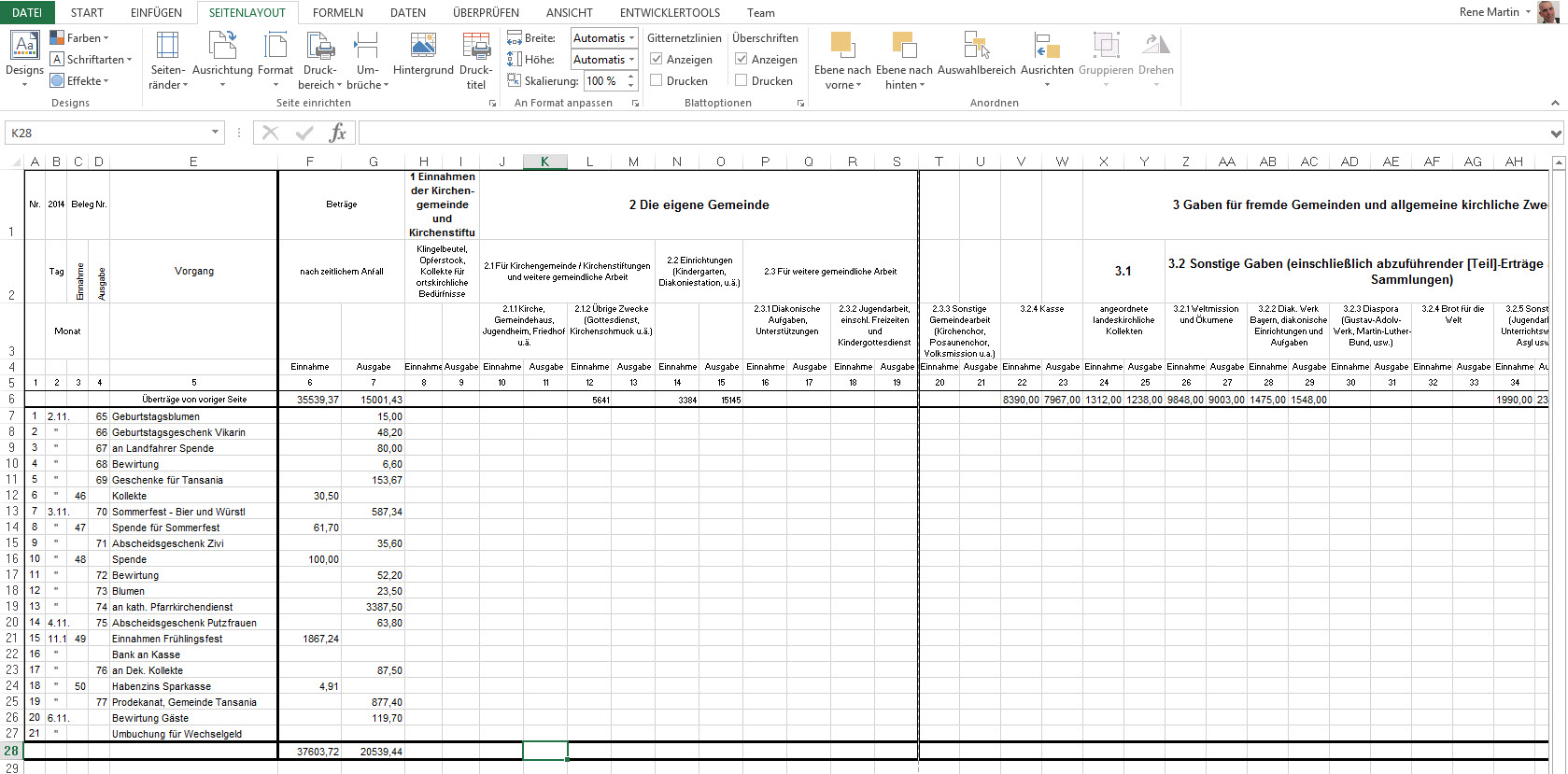
Task: Toggle Gitternetzlinien Anzeigen checkbox
Action: point(657,59)
